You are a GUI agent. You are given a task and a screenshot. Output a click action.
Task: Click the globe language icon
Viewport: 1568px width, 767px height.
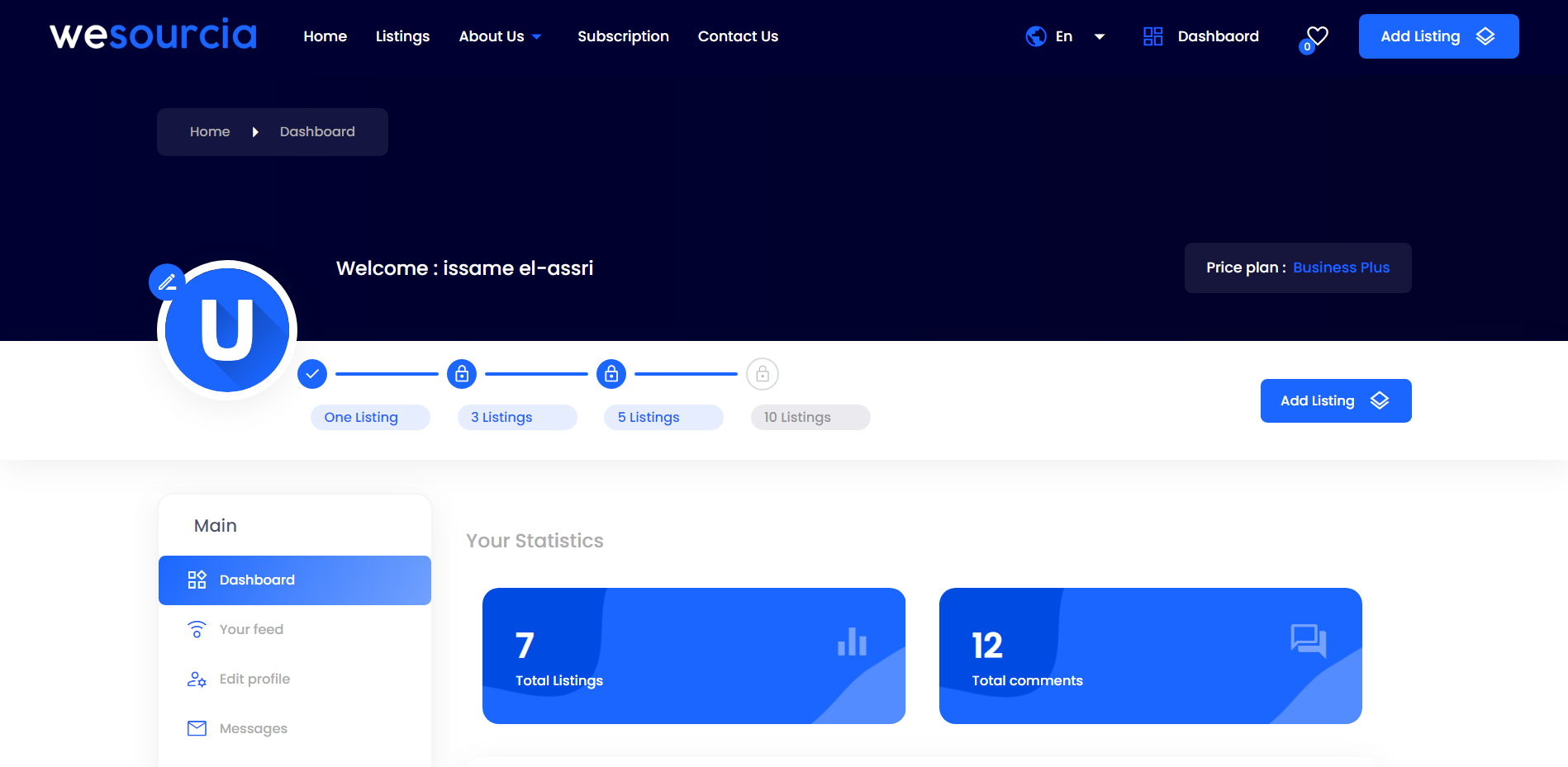(1036, 36)
